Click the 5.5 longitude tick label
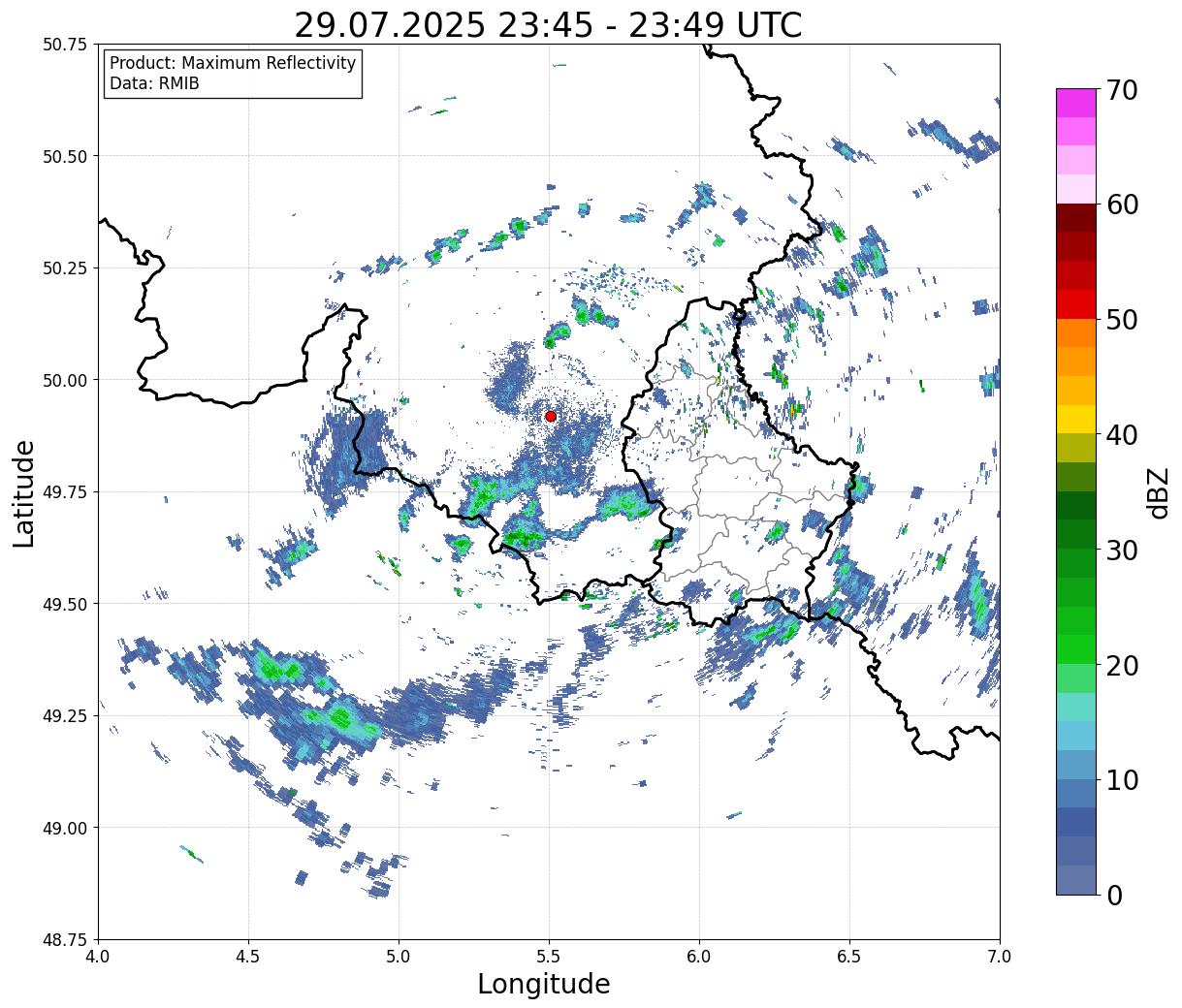1182x1008 pixels. tap(549, 957)
